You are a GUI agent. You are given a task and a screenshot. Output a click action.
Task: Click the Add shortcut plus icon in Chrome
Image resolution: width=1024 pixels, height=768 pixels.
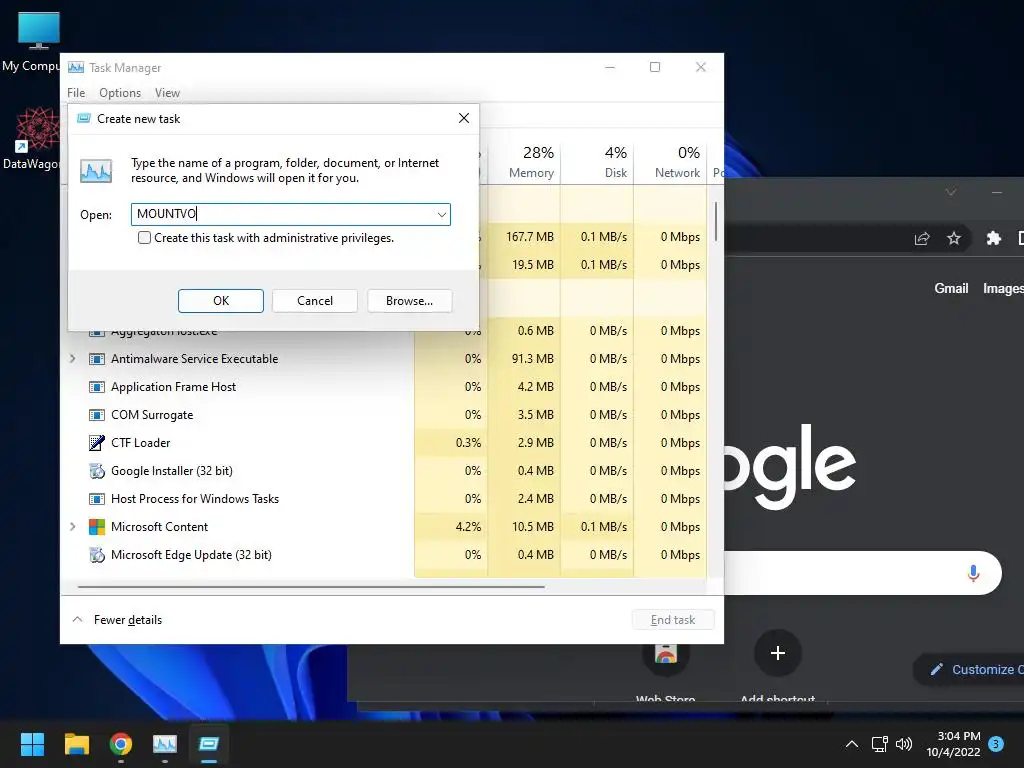[x=777, y=653]
